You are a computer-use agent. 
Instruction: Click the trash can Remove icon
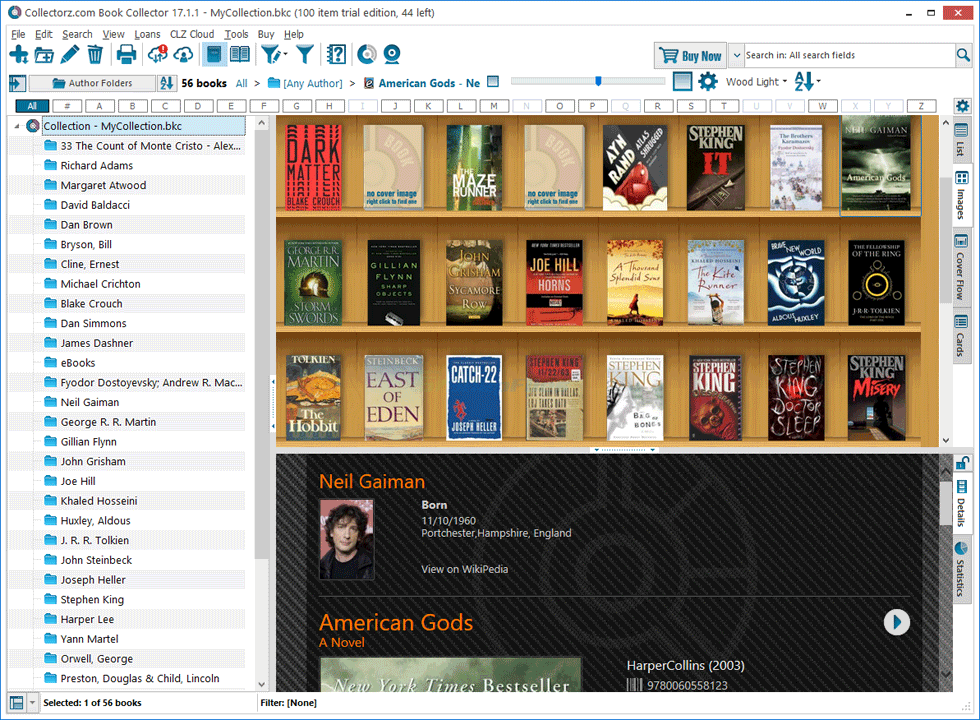(x=95, y=55)
